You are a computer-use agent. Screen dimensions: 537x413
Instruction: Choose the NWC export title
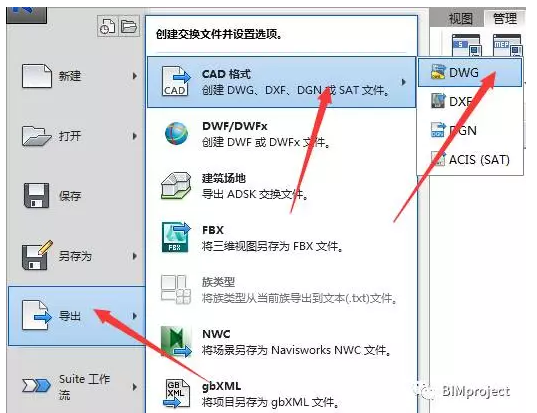coord(216,334)
